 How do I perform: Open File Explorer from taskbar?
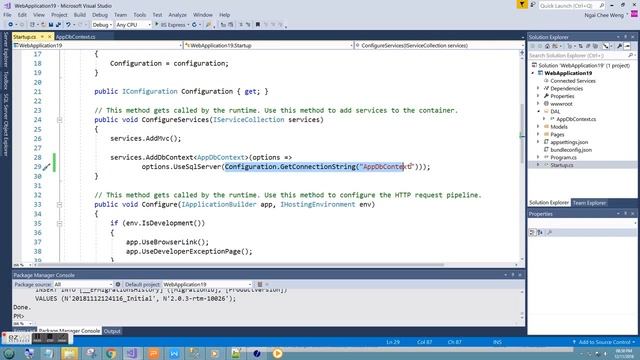(69, 353)
